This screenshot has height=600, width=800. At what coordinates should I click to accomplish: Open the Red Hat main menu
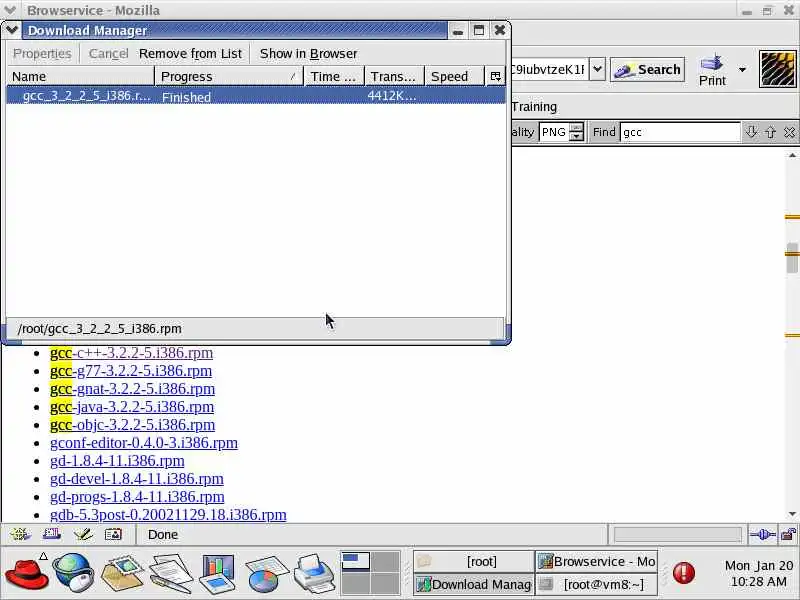tap(27, 573)
